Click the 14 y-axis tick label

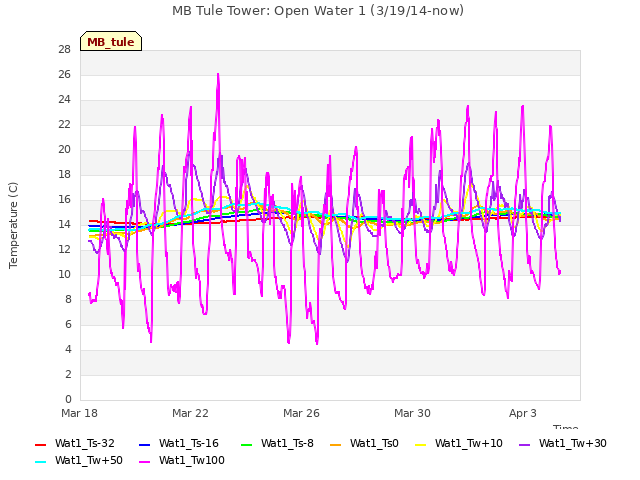click(x=65, y=224)
